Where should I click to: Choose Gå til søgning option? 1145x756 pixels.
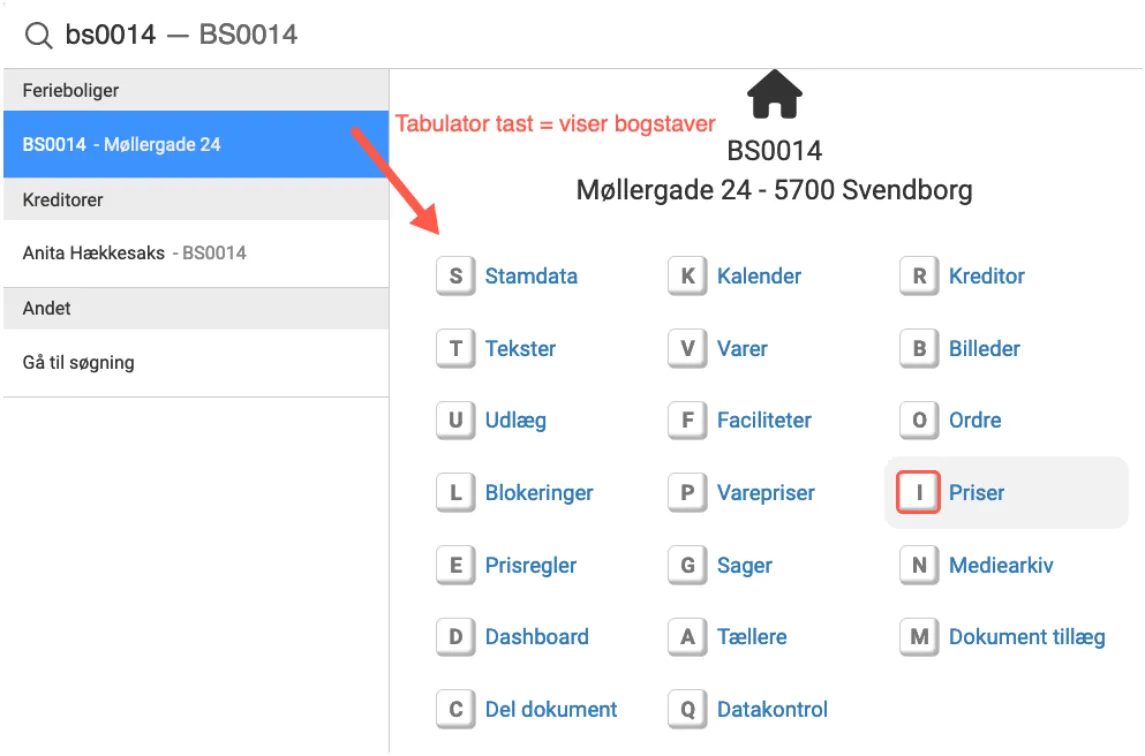click(78, 362)
